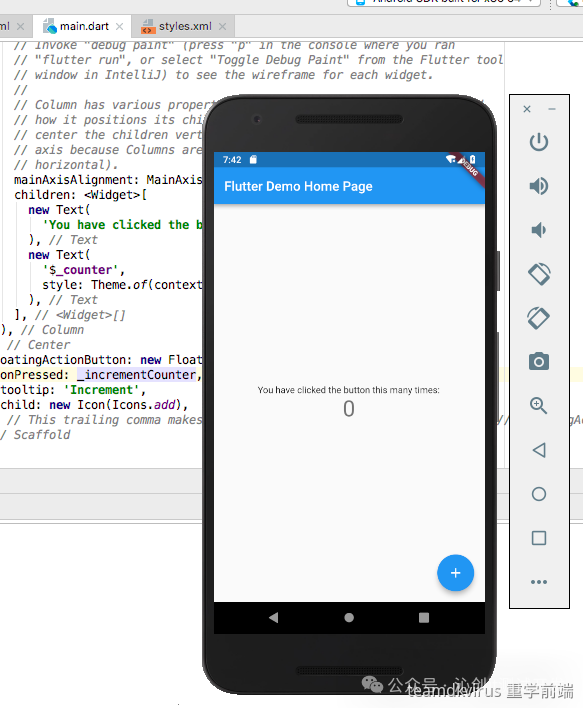Click the counter value 0 on the phone
The height and width of the screenshot is (708, 583).
point(349,409)
